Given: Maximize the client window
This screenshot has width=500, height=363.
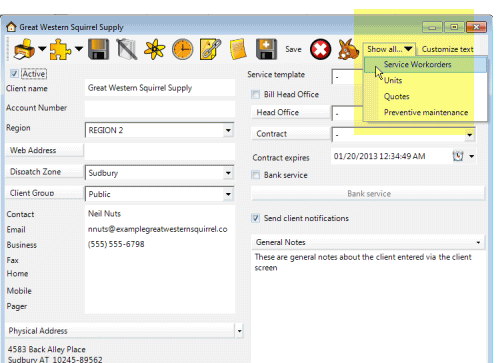Looking at the screenshot, I should click(x=454, y=27).
